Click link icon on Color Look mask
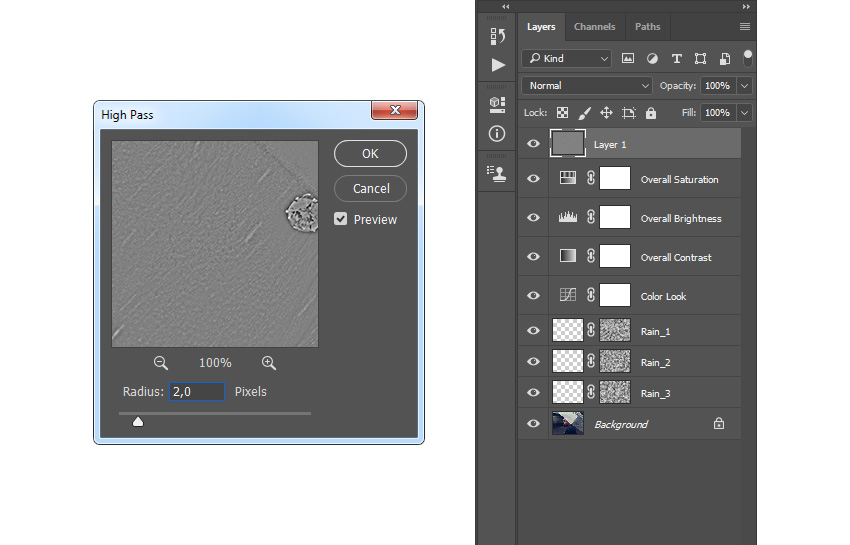 point(591,295)
